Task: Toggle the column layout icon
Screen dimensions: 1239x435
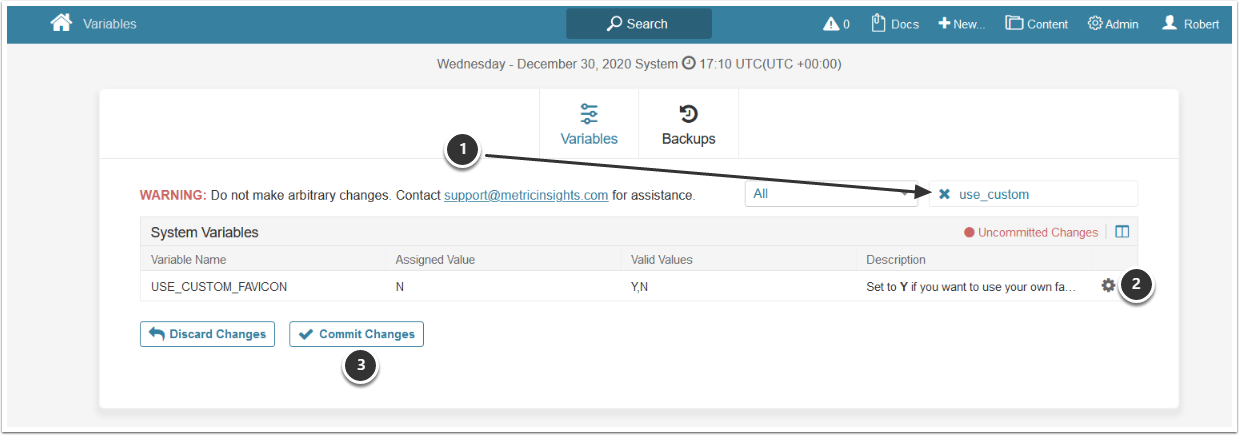Action: point(1122,232)
